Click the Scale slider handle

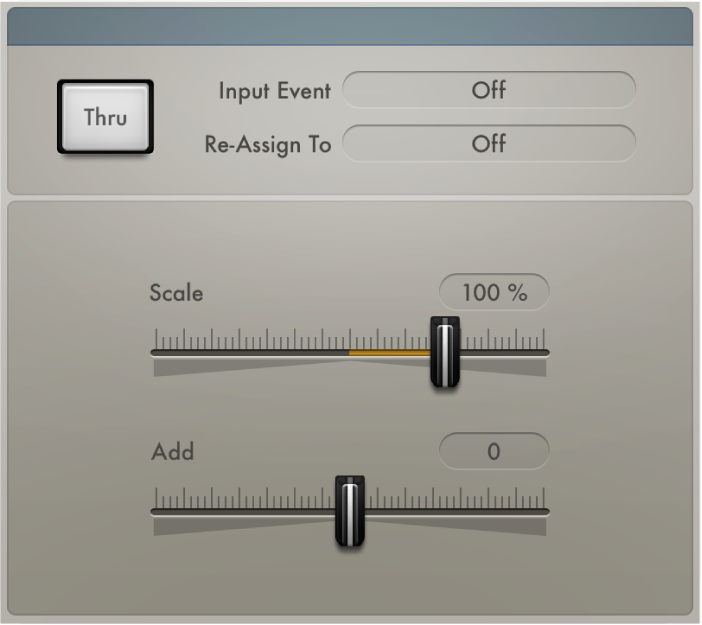(444, 351)
